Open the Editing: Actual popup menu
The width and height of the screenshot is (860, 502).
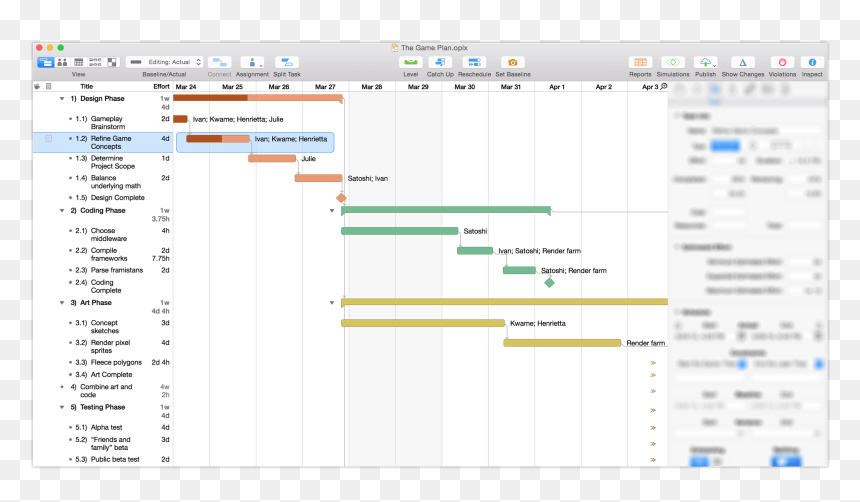165,62
